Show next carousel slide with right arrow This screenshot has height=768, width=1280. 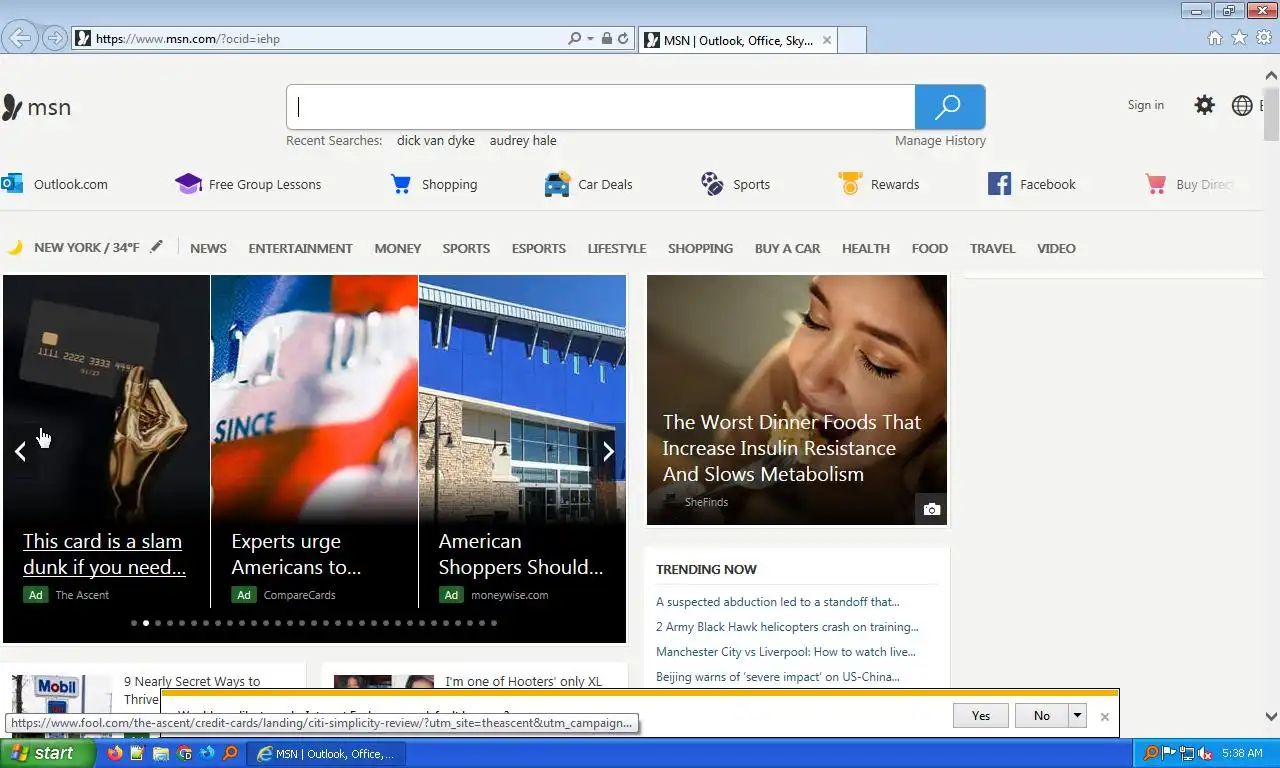pos(608,451)
